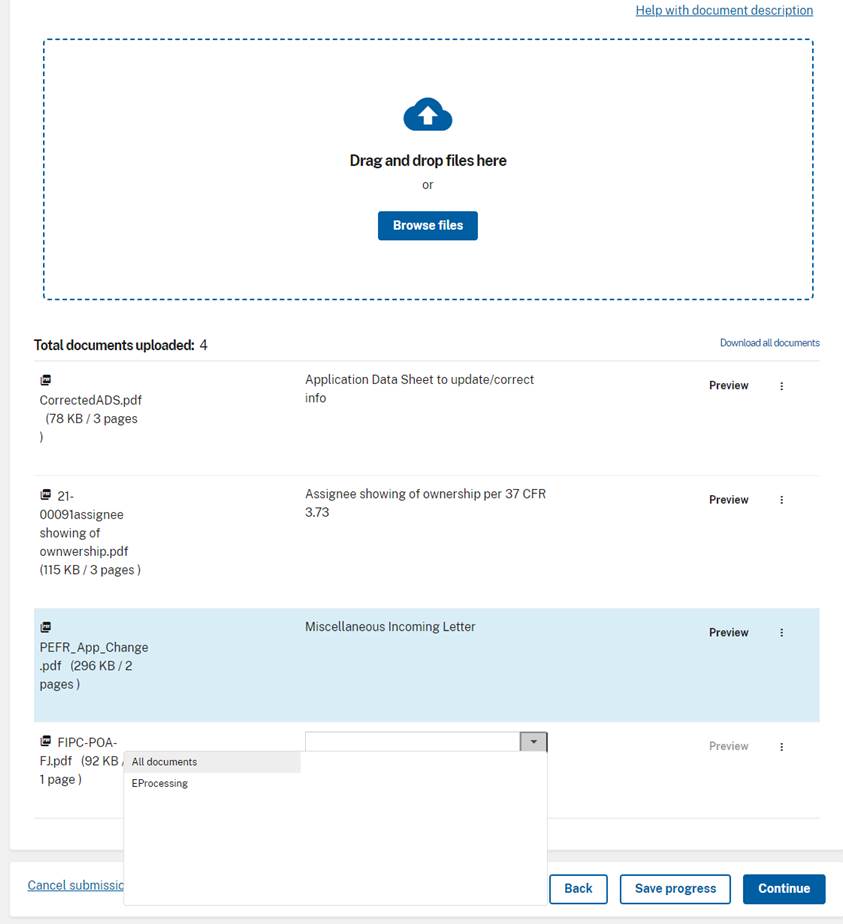Click the document description dropdown arrow
The image size is (843, 924).
[x=534, y=742]
